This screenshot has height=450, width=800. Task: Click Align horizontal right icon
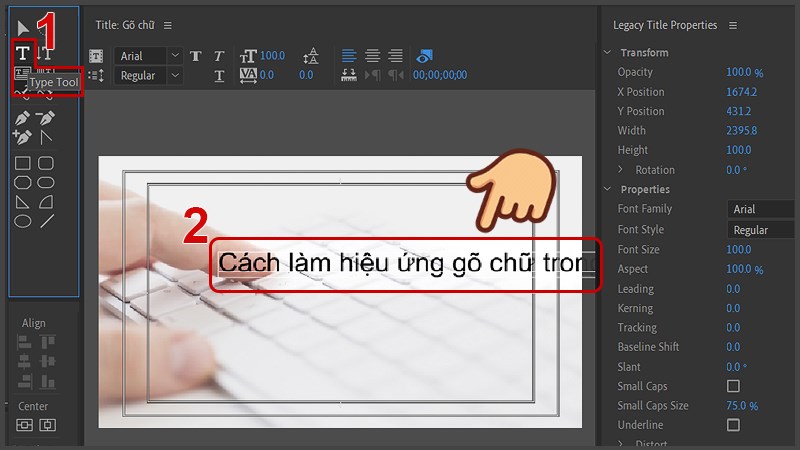pos(24,381)
